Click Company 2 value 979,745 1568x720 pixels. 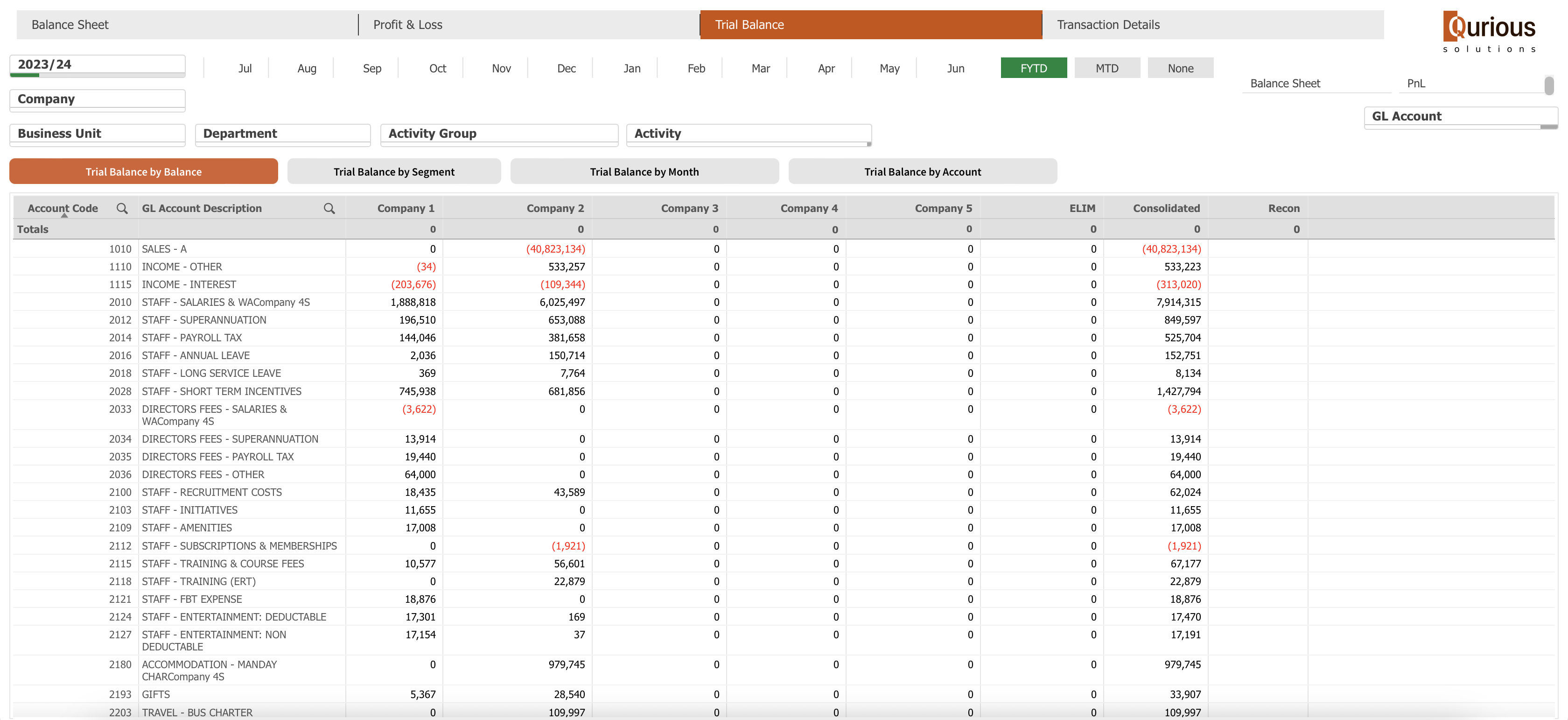567,664
